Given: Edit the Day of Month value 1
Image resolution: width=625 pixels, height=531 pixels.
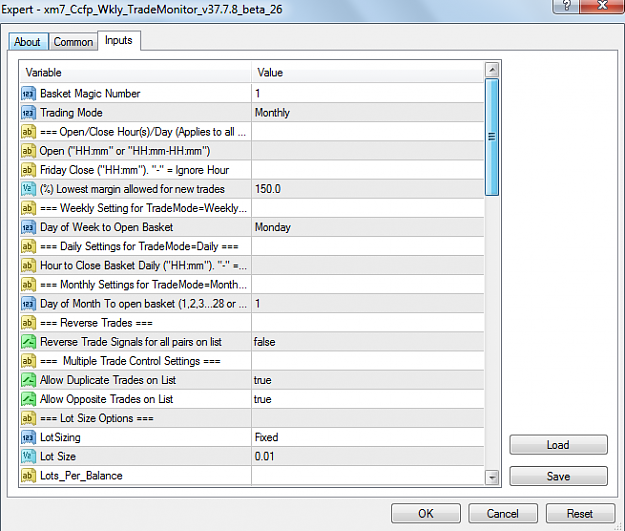Looking at the screenshot, I should click(x=368, y=304).
